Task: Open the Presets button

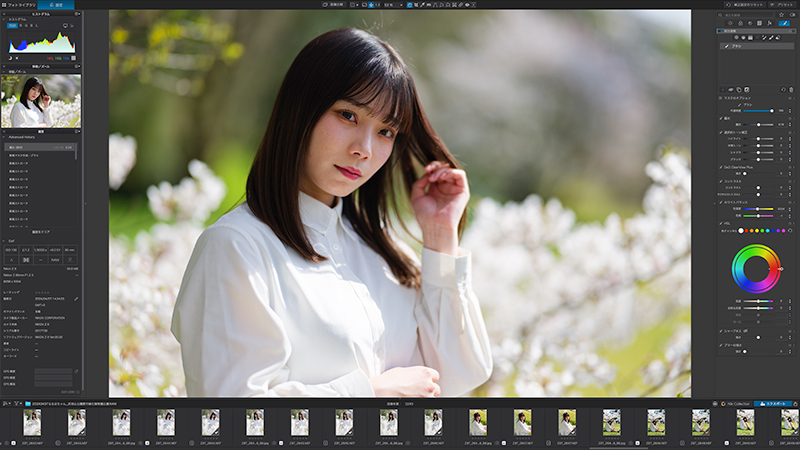Action: (782, 5)
